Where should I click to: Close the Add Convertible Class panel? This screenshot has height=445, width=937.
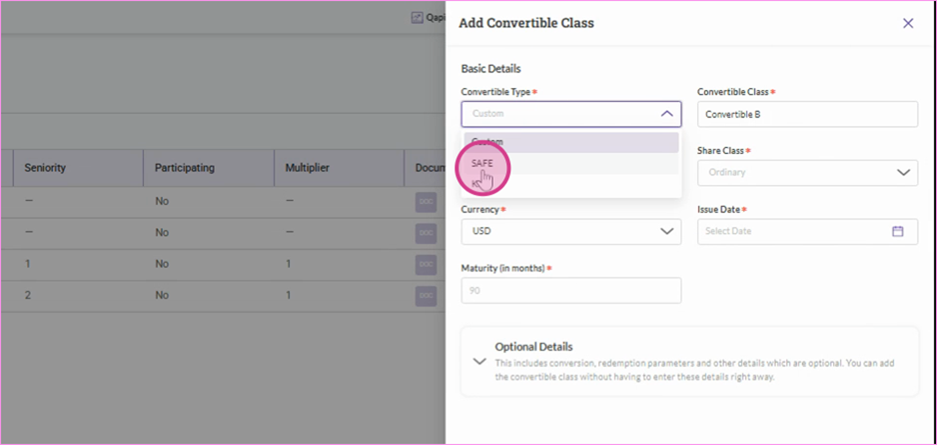(908, 23)
